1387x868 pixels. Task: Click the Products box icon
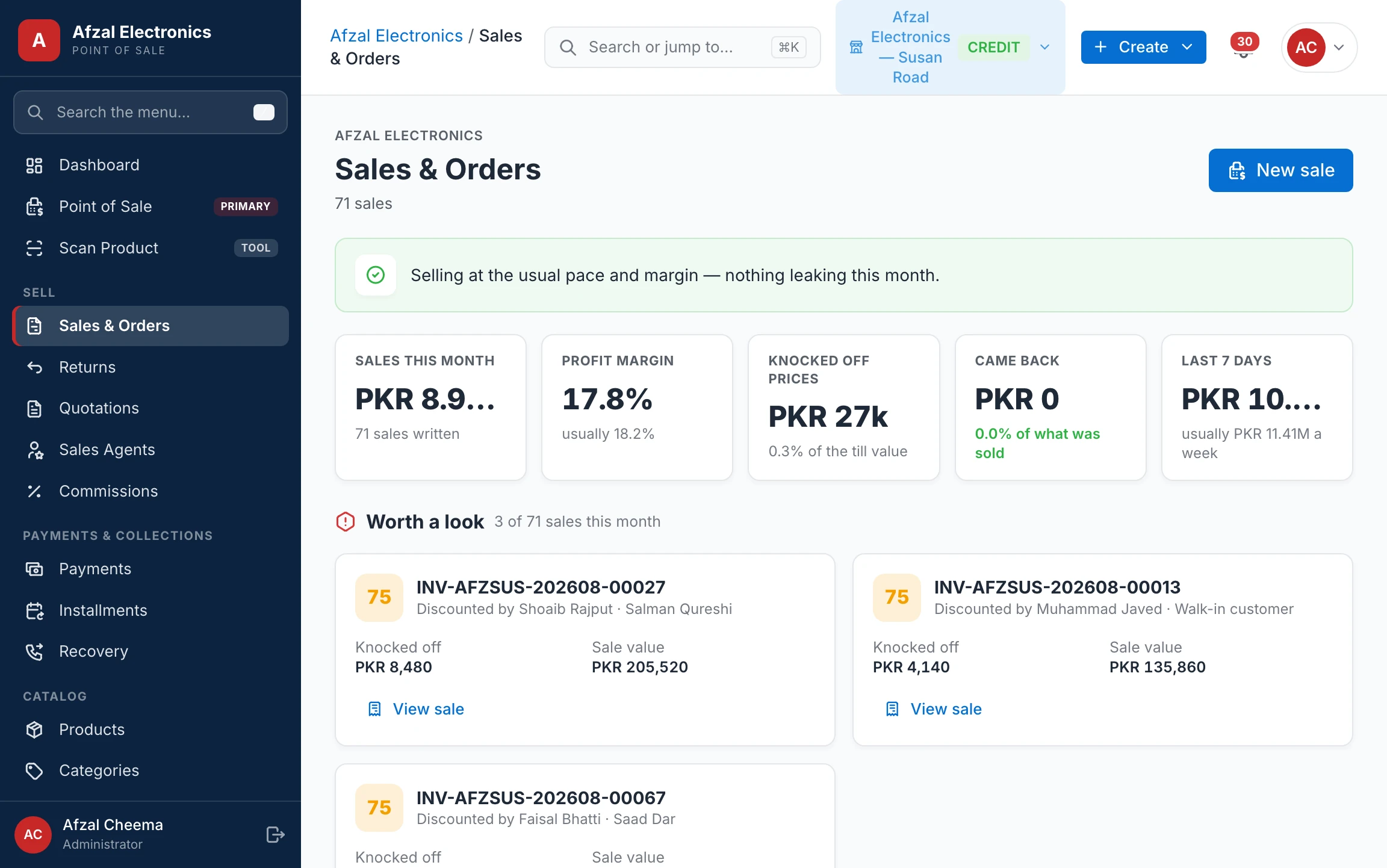click(x=34, y=730)
